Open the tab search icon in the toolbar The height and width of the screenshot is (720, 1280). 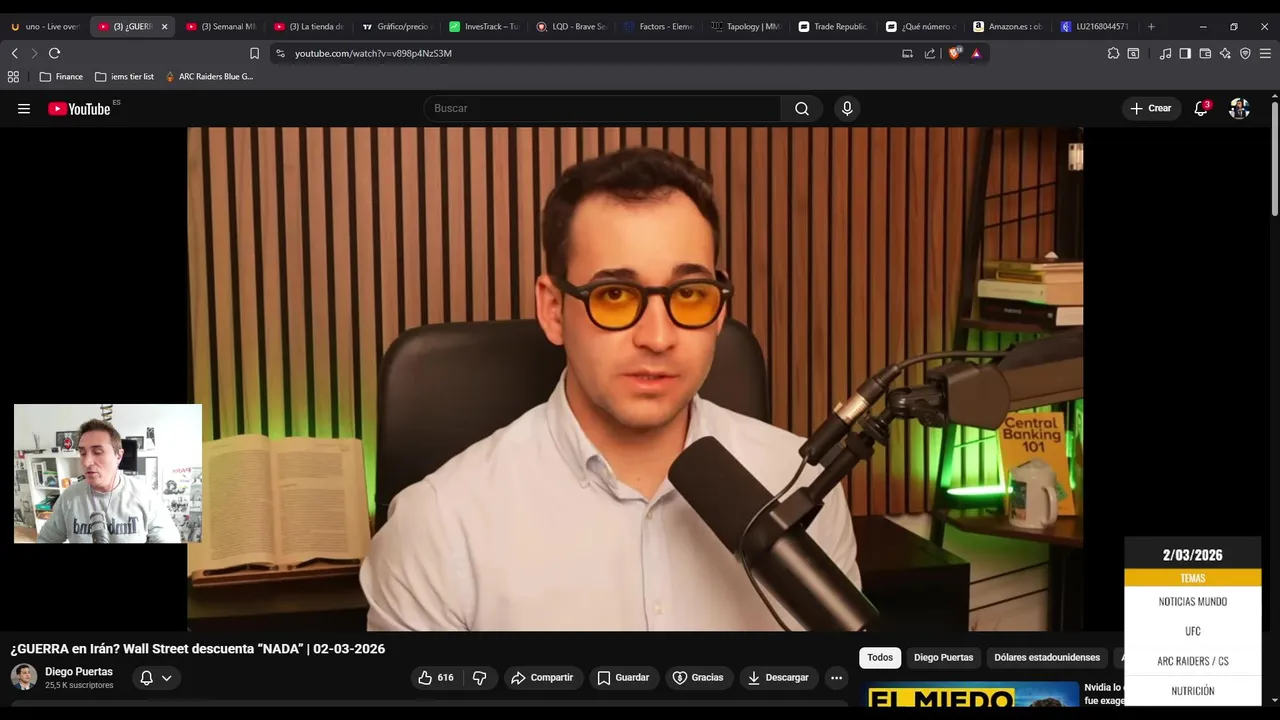point(1133,53)
